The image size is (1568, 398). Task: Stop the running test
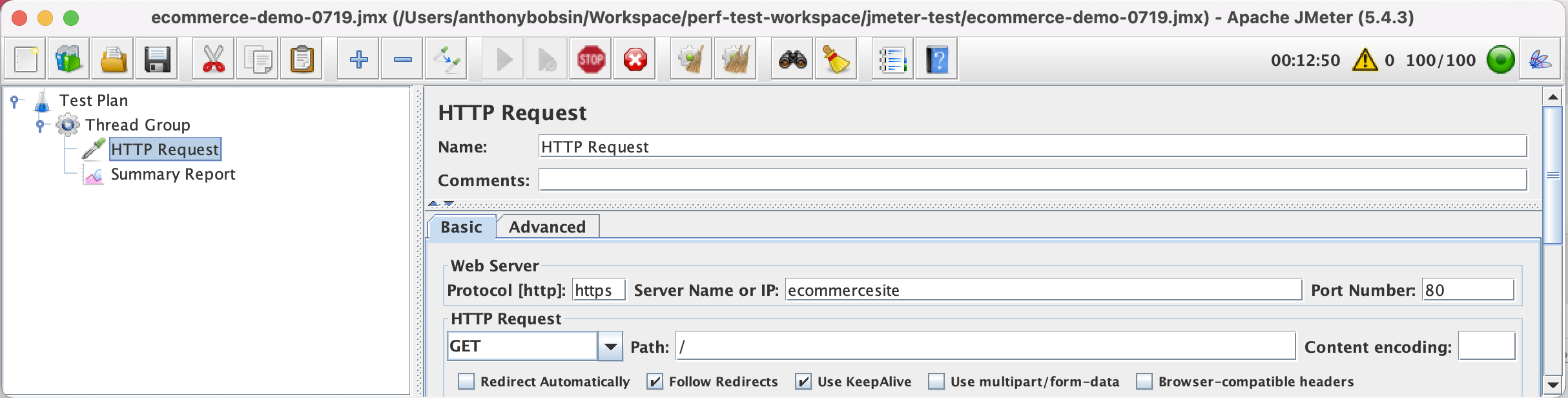[591, 59]
